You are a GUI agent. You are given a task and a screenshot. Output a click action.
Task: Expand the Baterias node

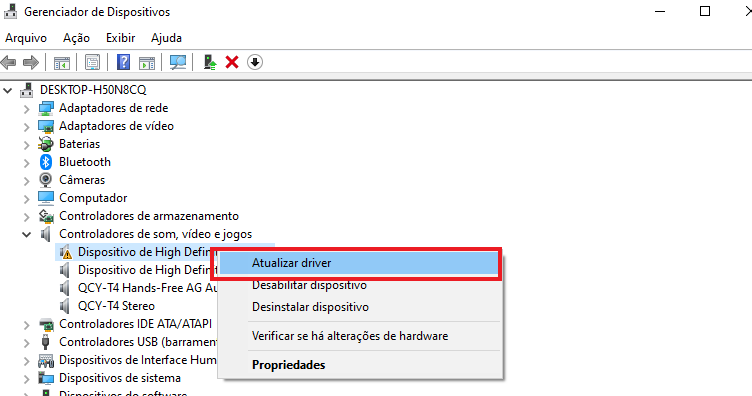pyautogui.click(x=26, y=145)
